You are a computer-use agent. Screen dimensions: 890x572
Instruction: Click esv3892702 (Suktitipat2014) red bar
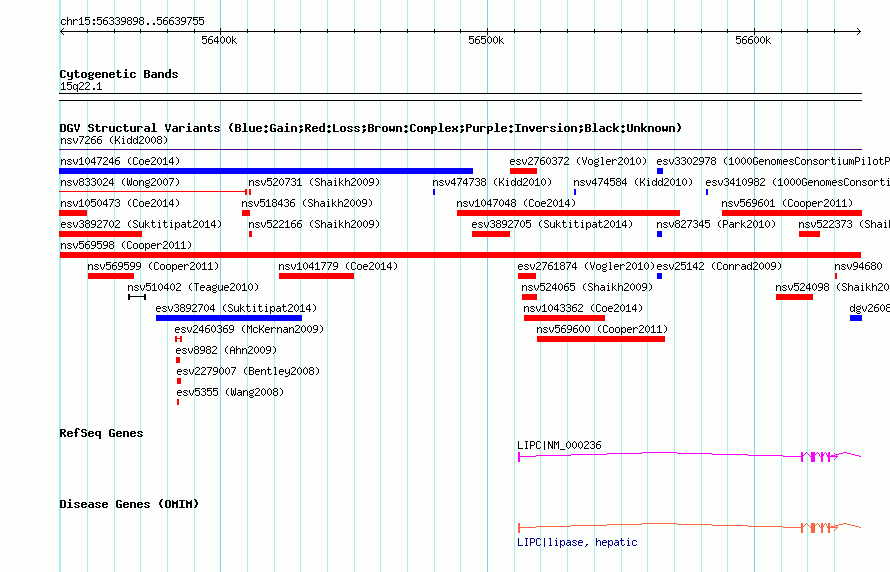tap(100, 234)
